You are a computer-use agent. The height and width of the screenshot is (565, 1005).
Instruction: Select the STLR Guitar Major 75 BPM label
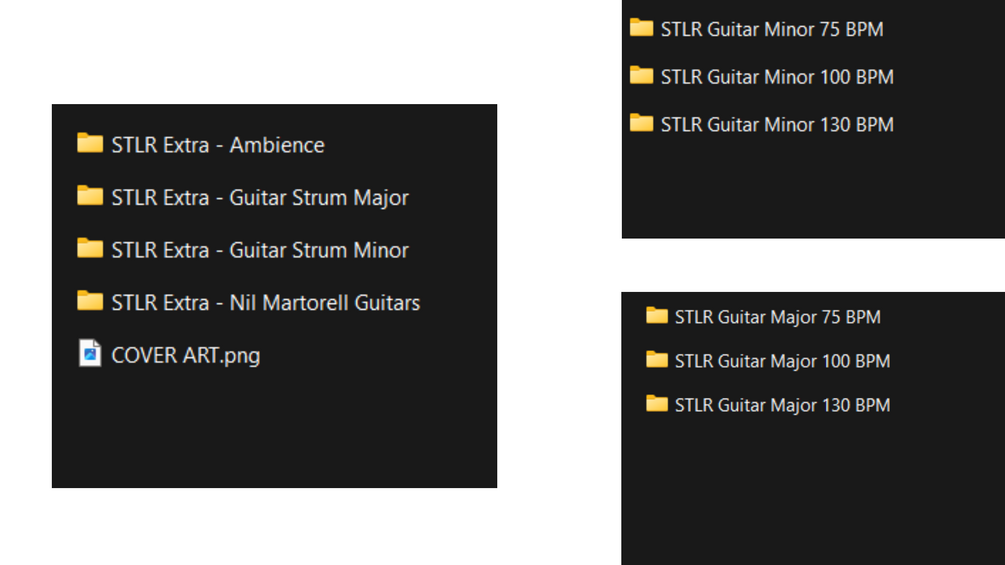click(x=778, y=317)
